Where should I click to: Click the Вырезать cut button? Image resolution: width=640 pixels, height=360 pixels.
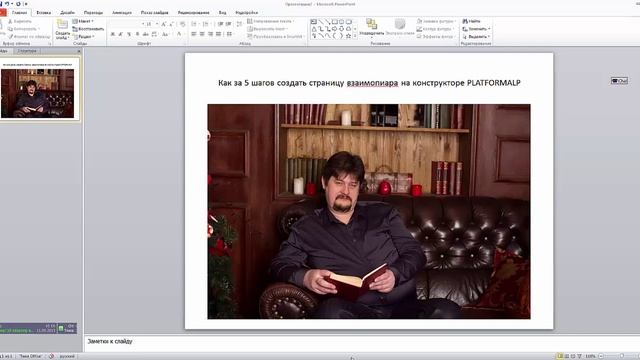pyautogui.click(x=20, y=21)
